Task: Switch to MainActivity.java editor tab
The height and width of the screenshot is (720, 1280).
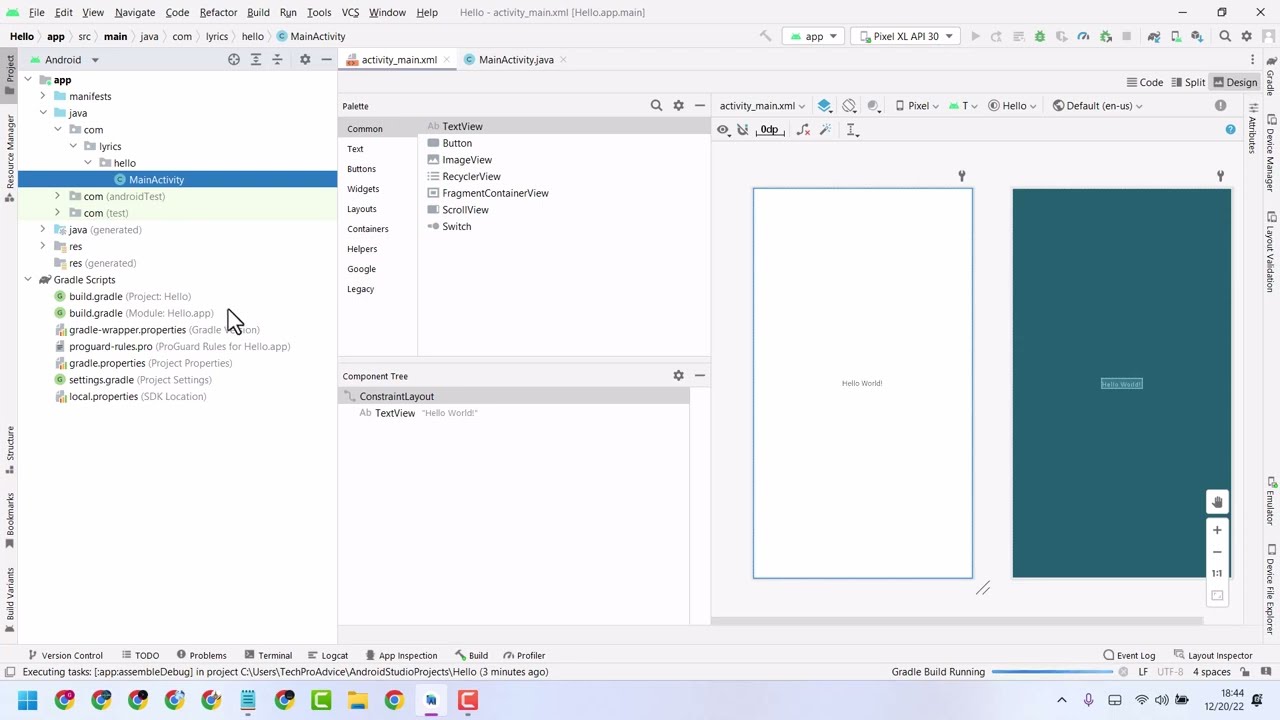Action: tap(515, 60)
